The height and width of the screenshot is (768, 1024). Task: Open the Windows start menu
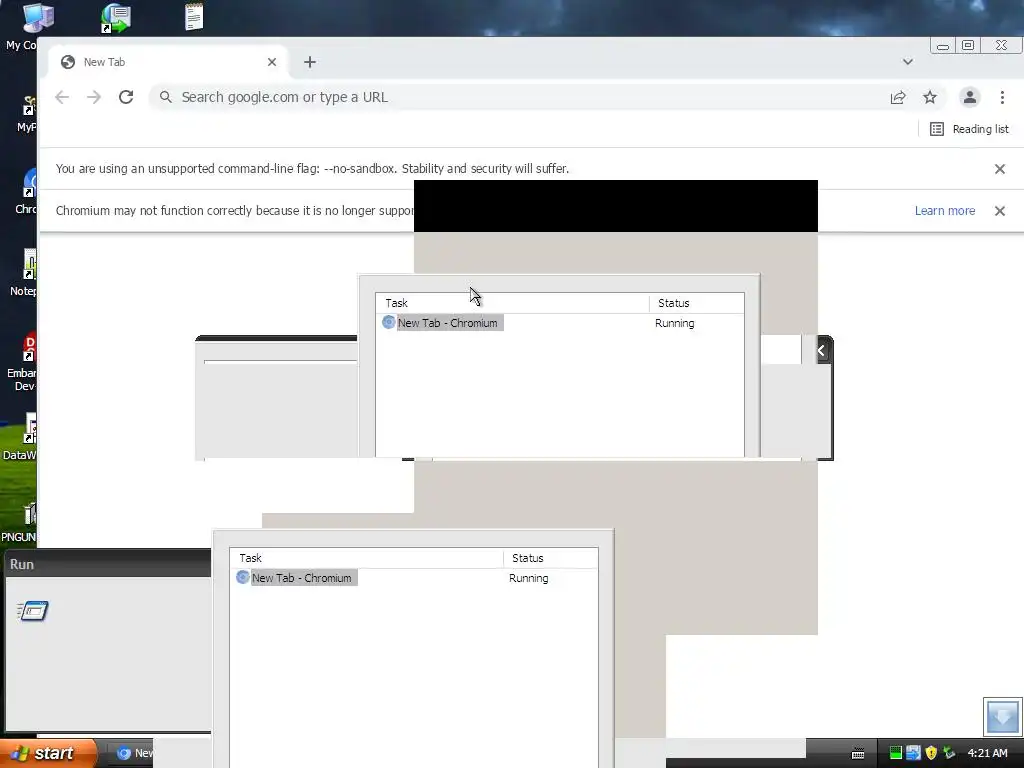[x=48, y=753]
